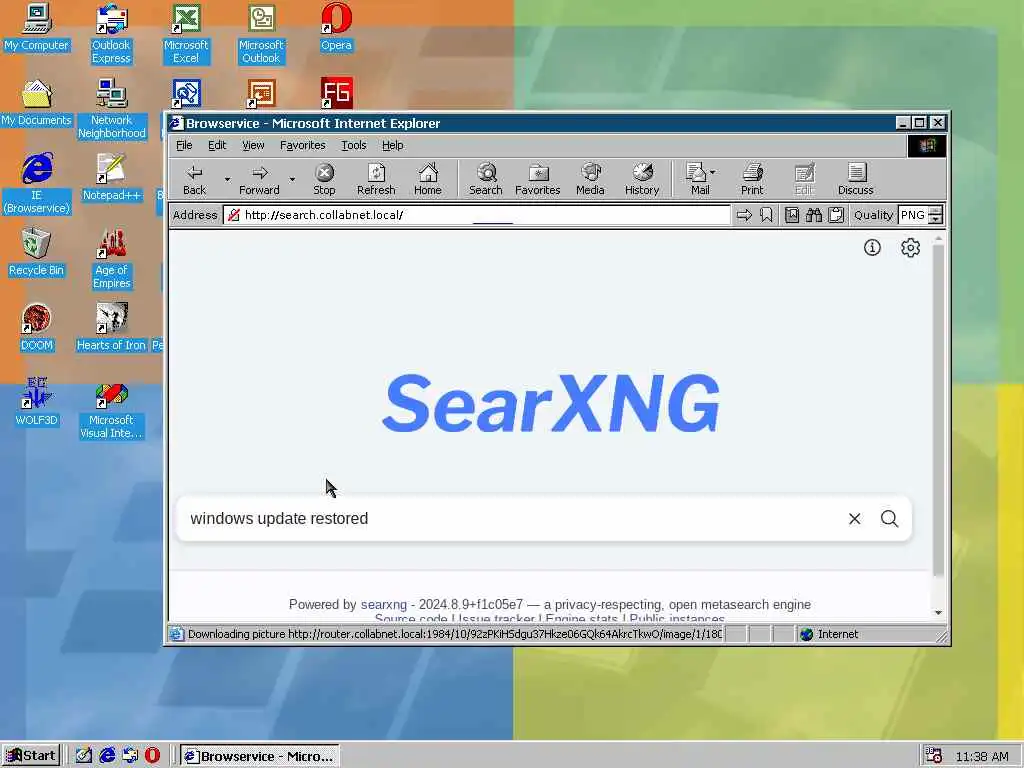
Task: Click the page vertical scrollbar thumb
Action: 938,411
